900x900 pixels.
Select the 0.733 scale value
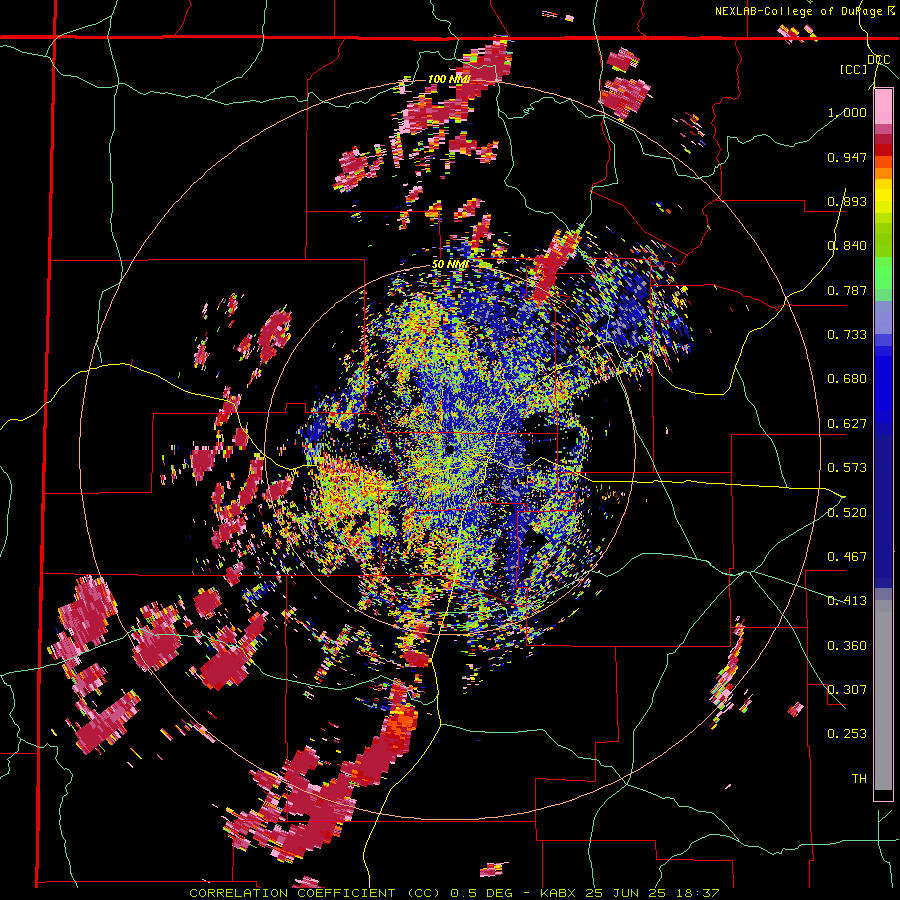pos(847,335)
